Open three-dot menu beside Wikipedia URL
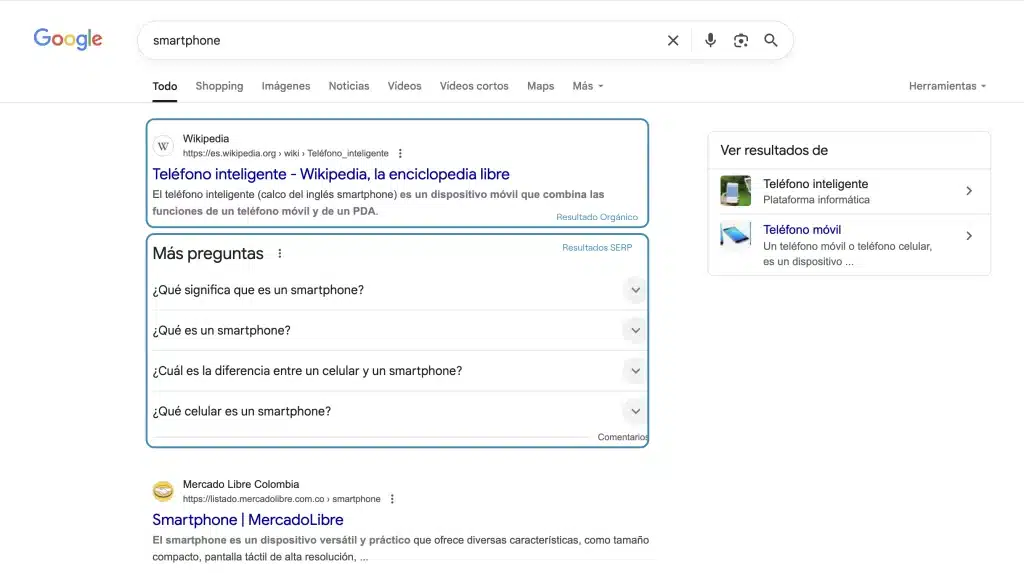This screenshot has width=1024, height=573. (400, 154)
